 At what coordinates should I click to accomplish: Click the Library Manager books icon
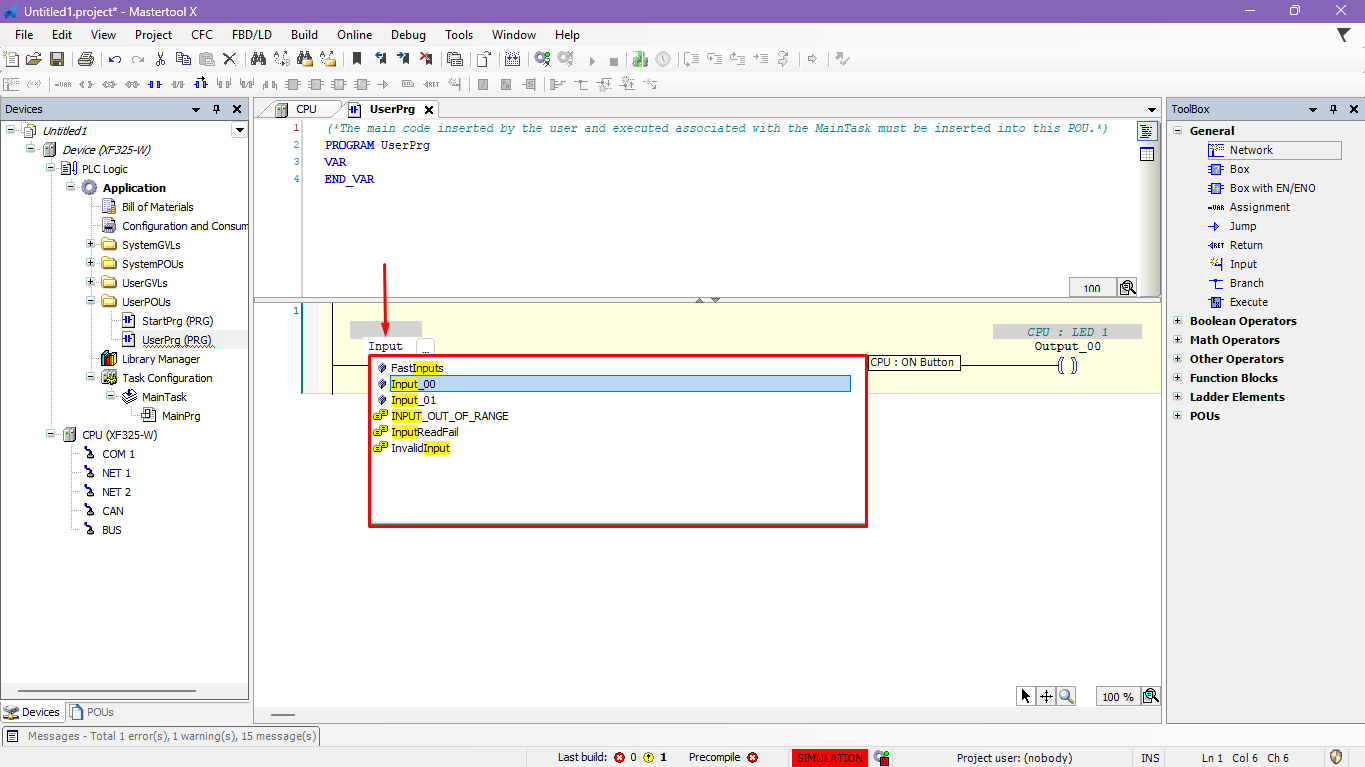(109, 359)
